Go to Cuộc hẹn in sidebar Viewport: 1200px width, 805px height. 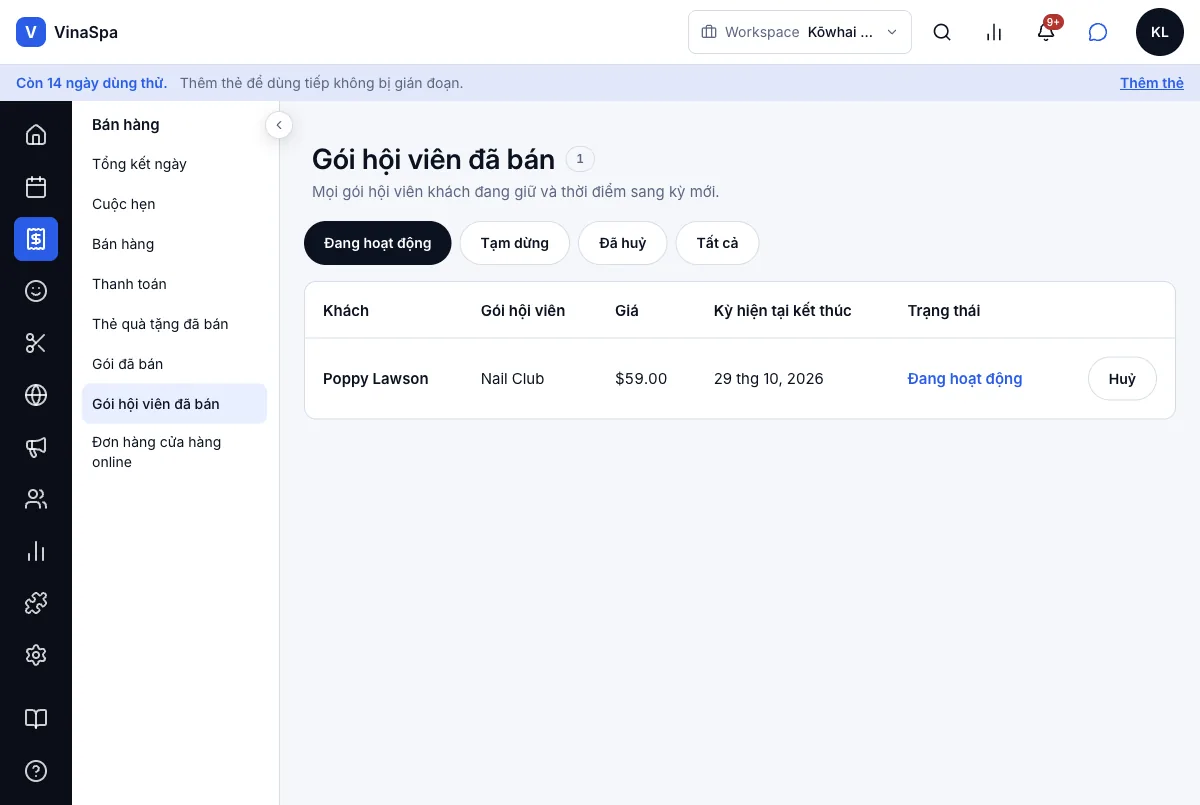174,204
